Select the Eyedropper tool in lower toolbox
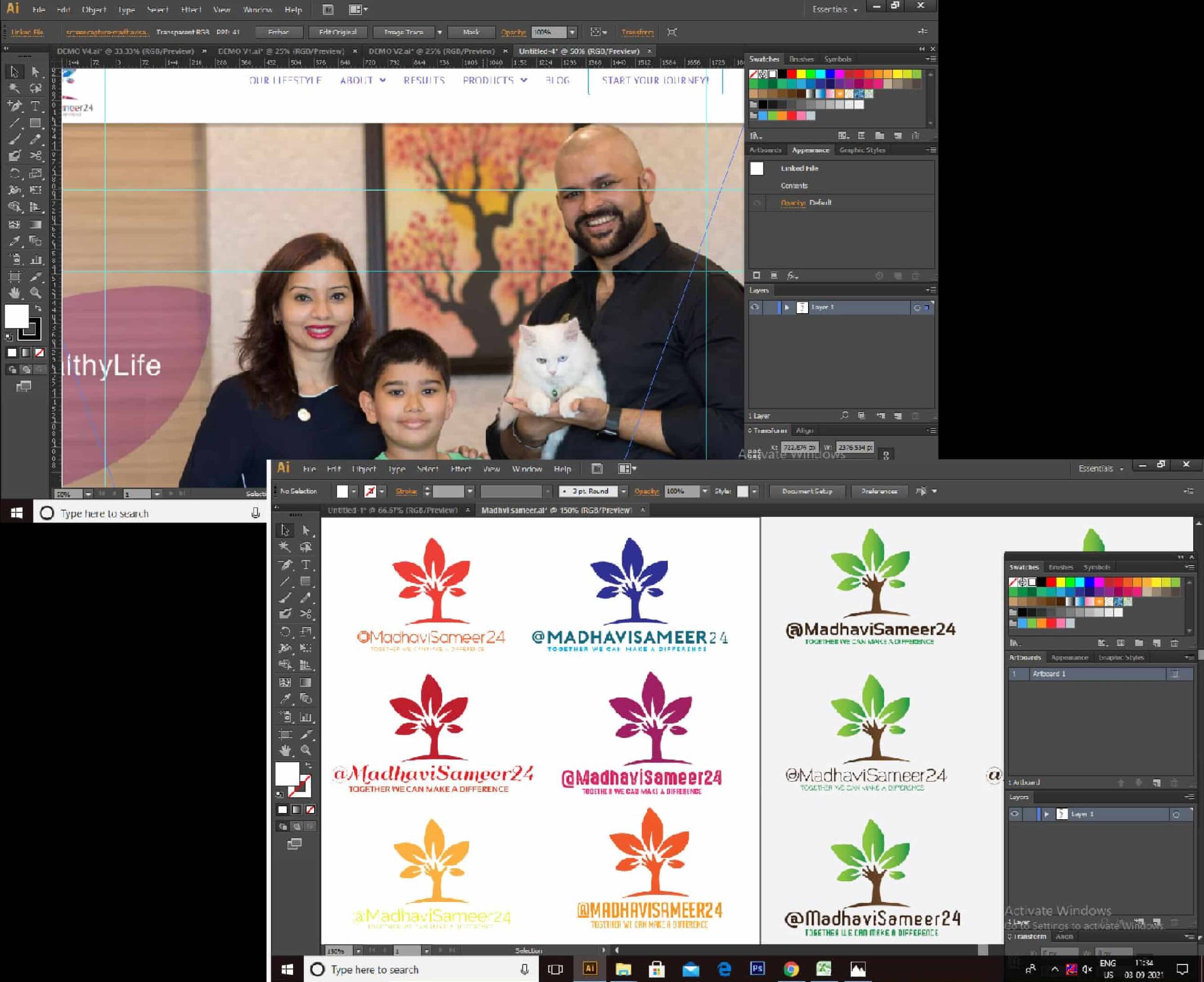 click(285, 699)
